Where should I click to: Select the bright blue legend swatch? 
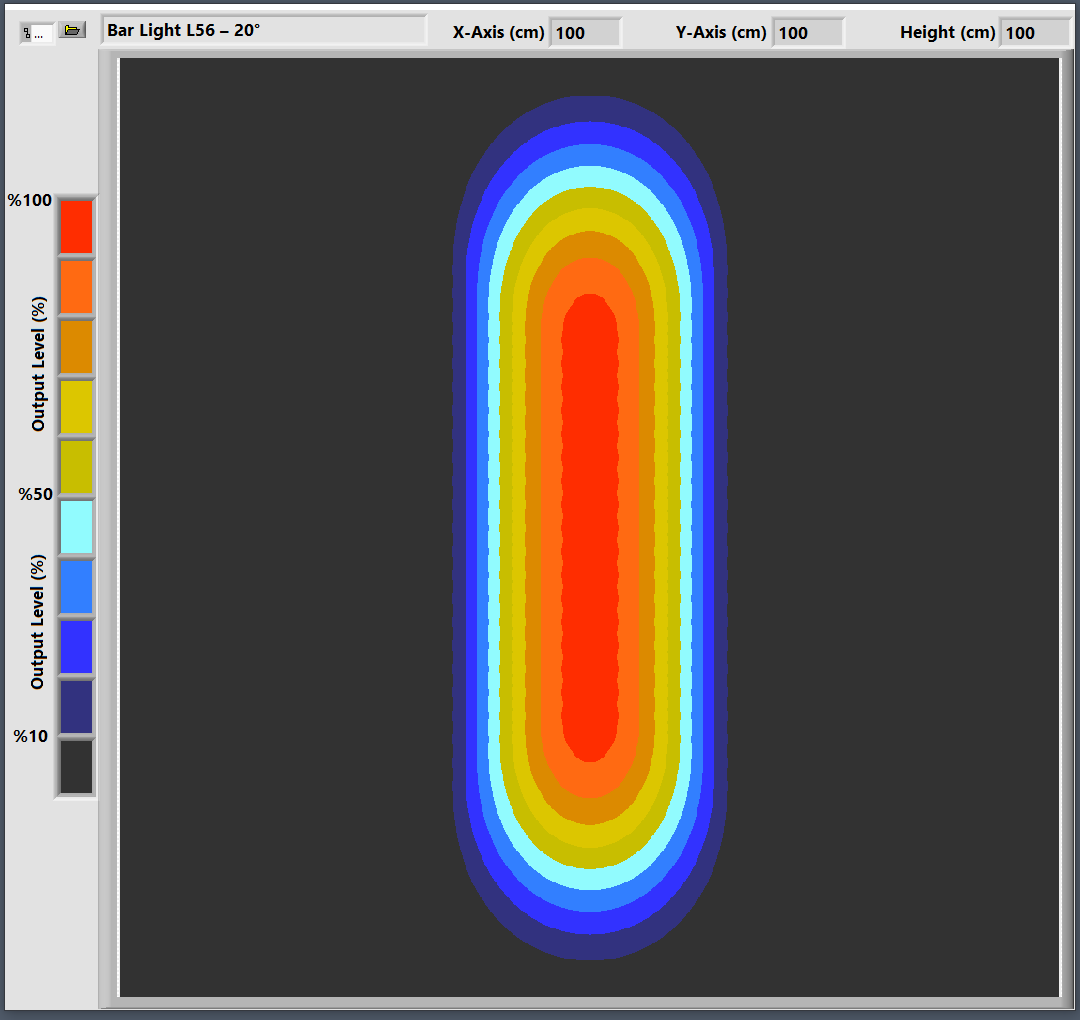click(76, 647)
